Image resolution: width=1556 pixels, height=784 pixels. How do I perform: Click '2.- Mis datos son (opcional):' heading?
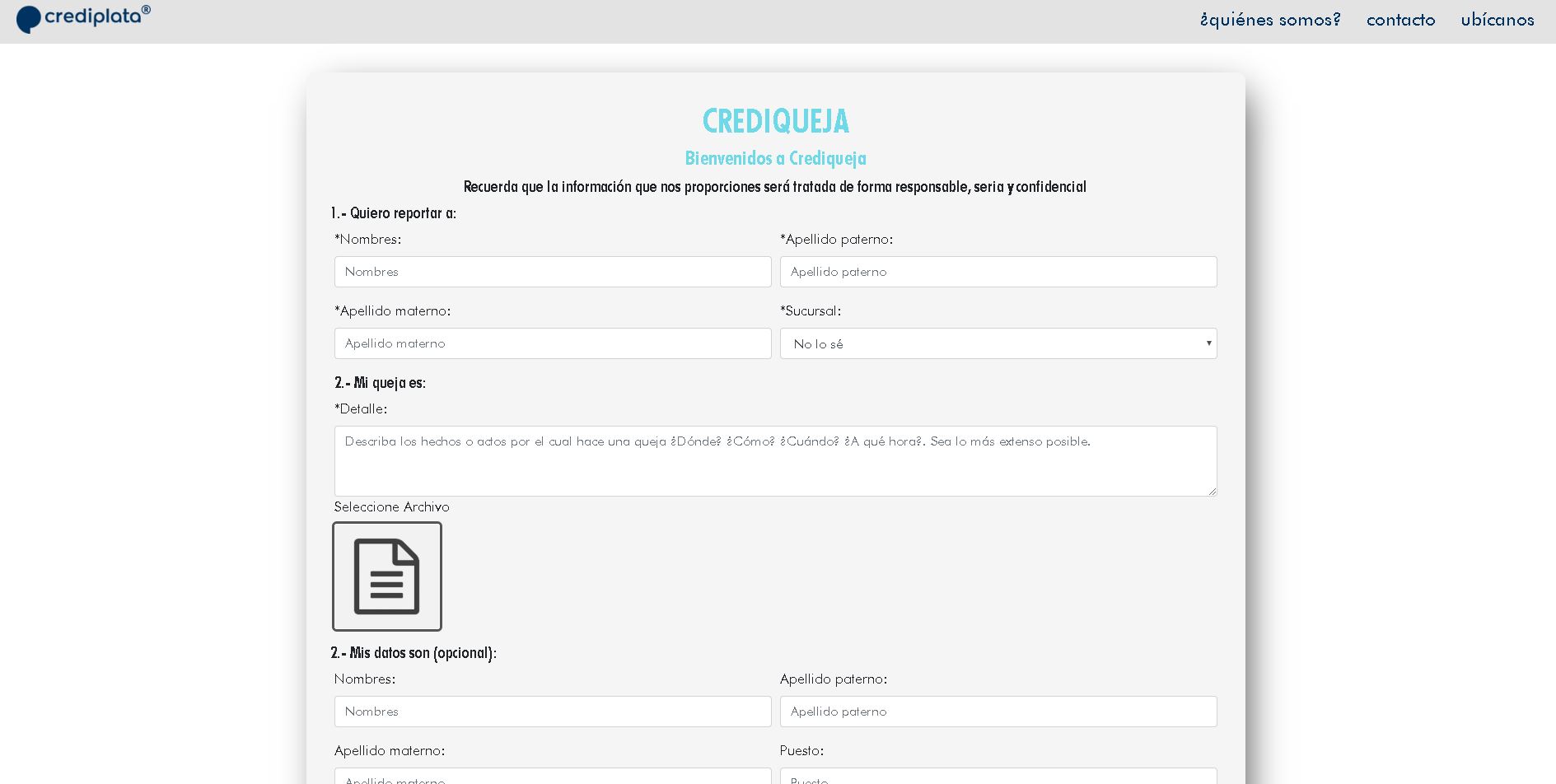[414, 653]
